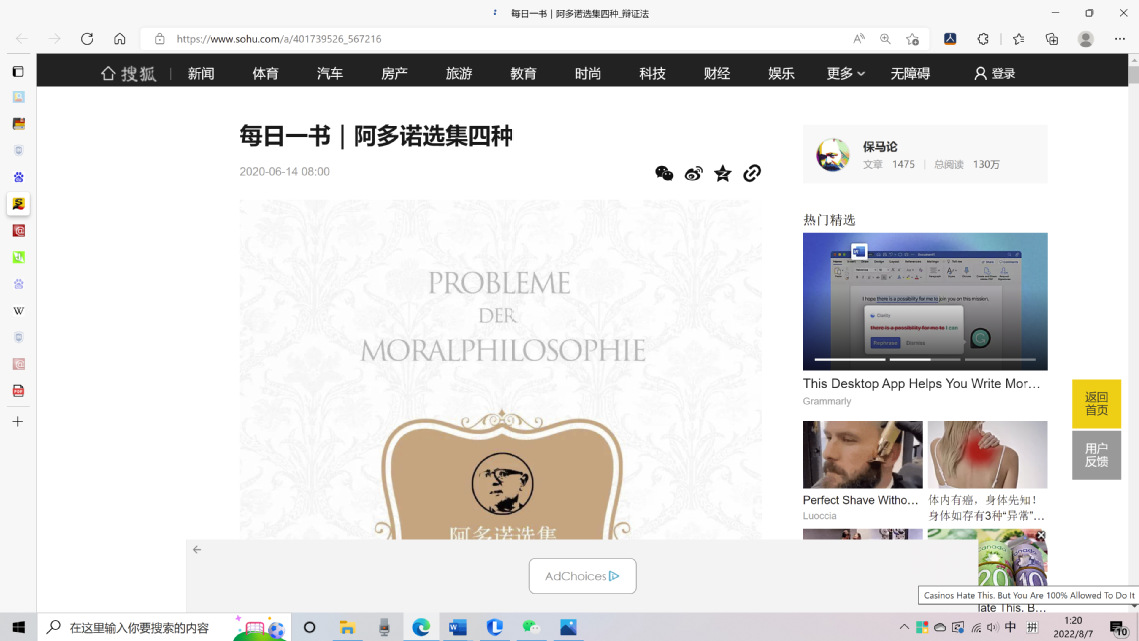Click the 登录 login link

[995, 73]
